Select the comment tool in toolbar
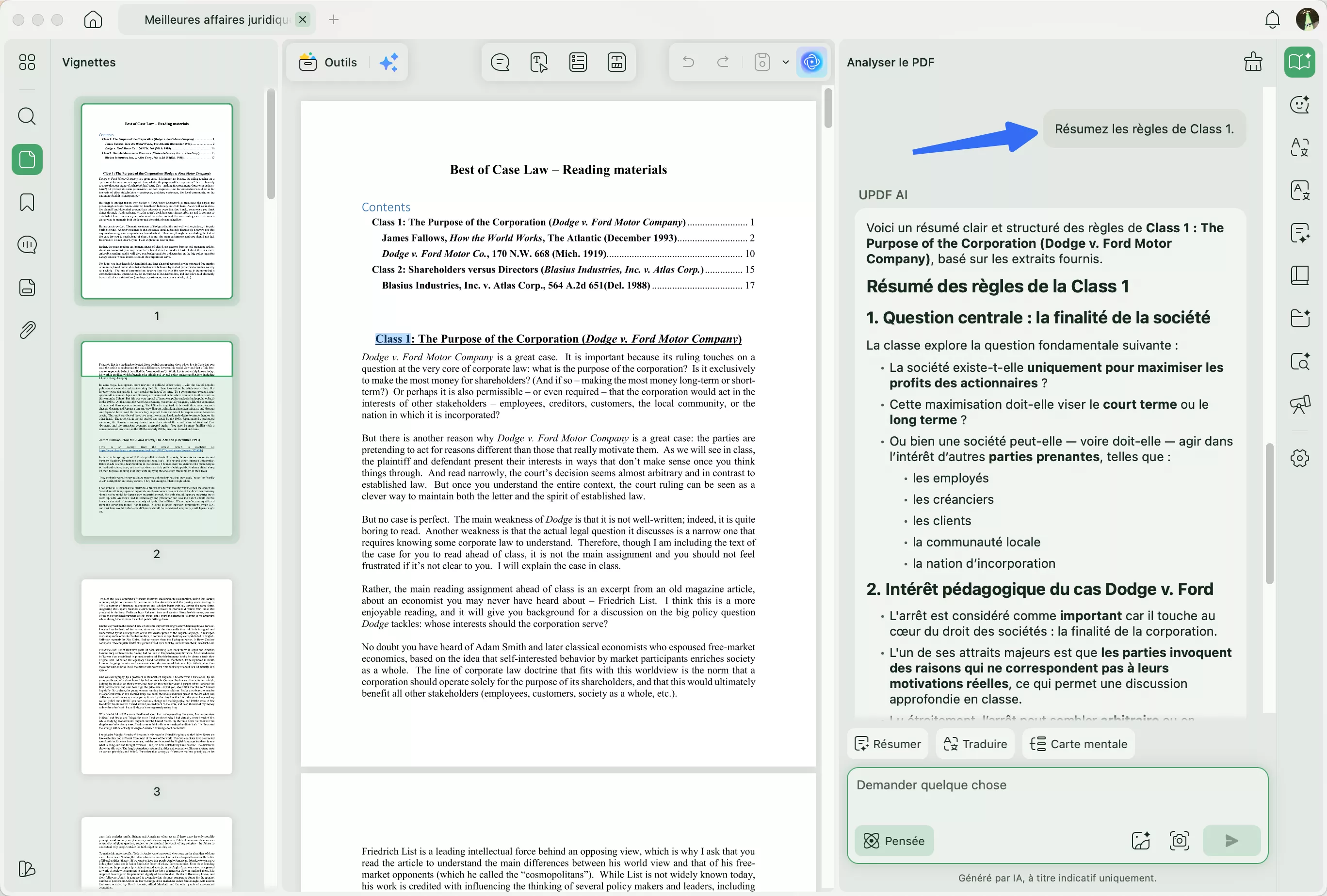Screen dimensions: 1327x896 [x=500, y=62]
